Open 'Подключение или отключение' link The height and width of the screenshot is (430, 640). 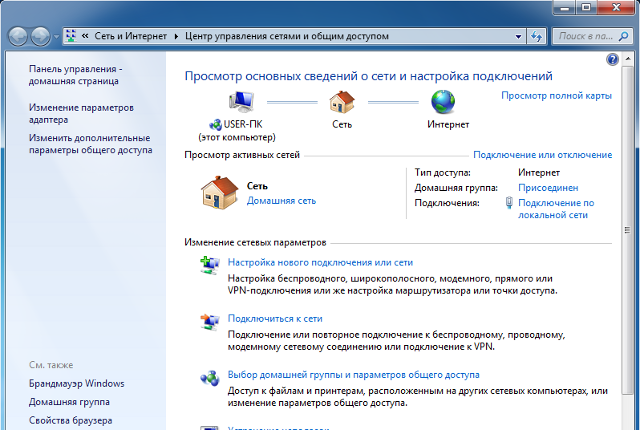tap(542, 155)
